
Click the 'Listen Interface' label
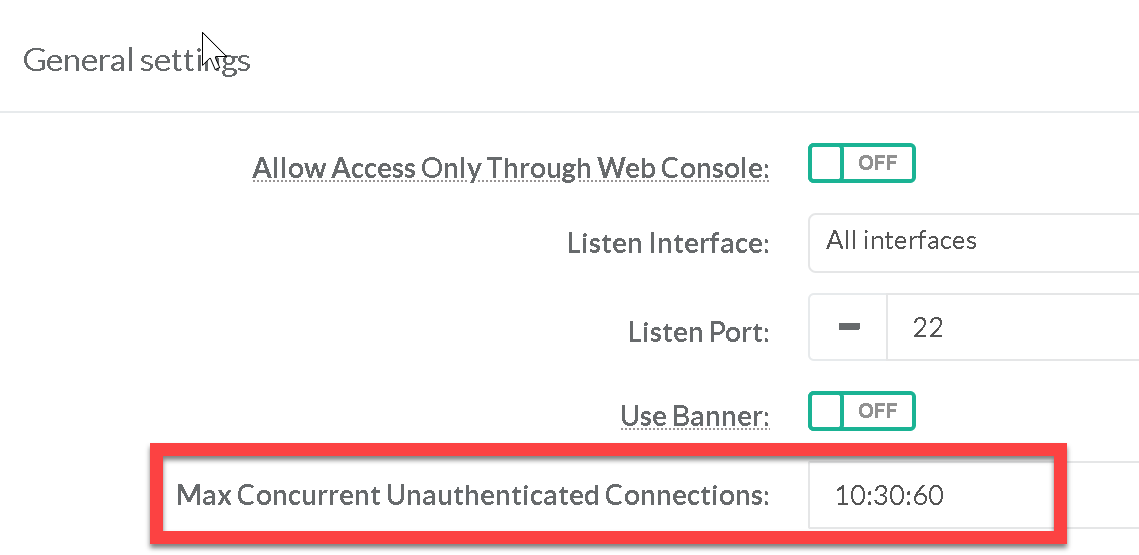[x=667, y=243]
